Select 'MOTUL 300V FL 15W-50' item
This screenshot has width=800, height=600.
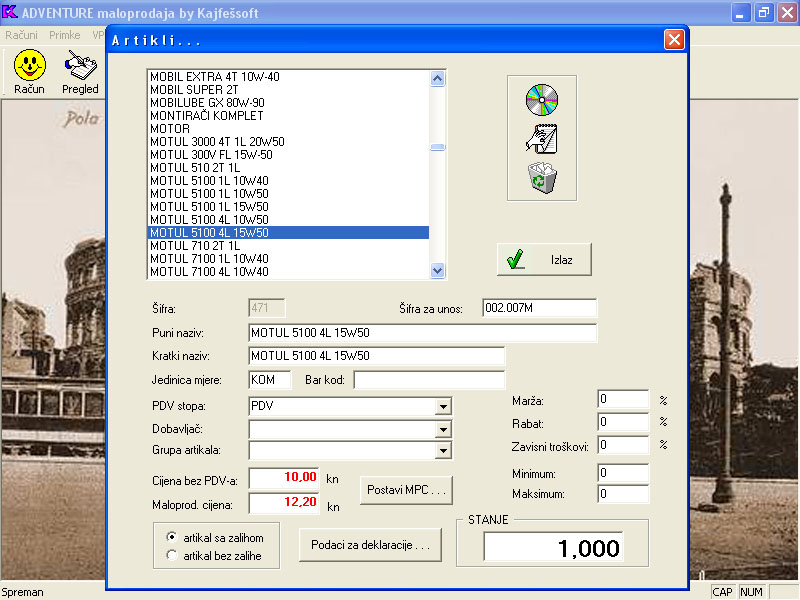tap(288, 155)
